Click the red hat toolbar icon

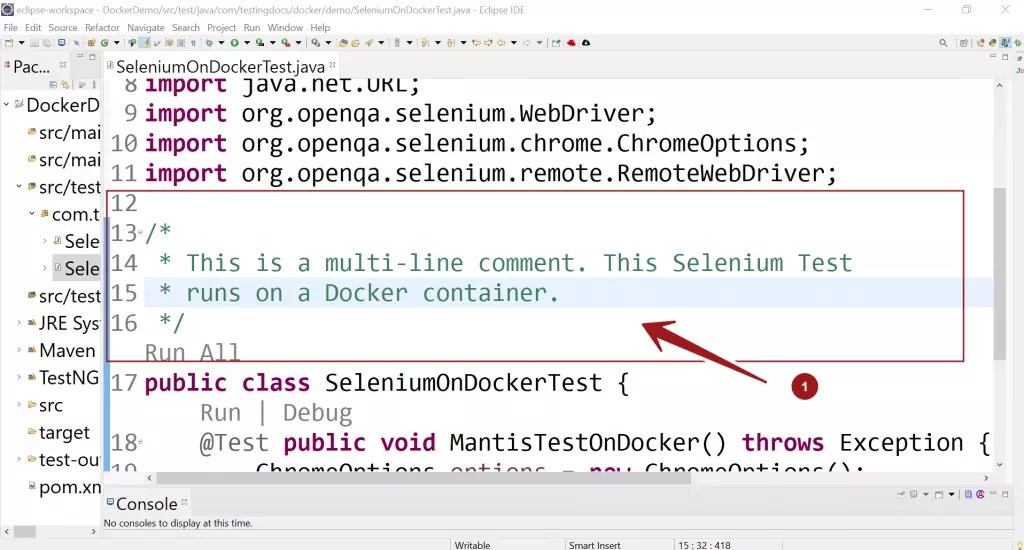(571, 42)
